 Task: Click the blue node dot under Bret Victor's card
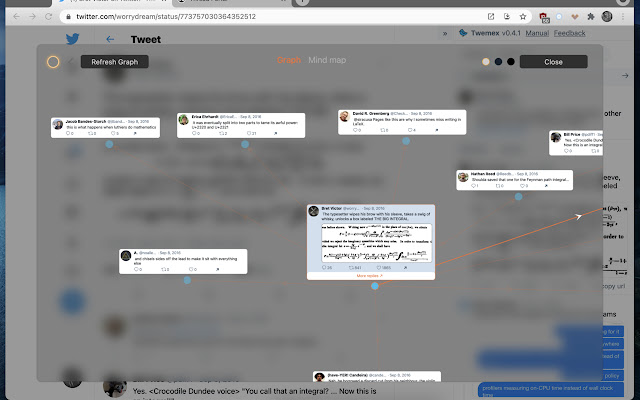pos(375,286)
